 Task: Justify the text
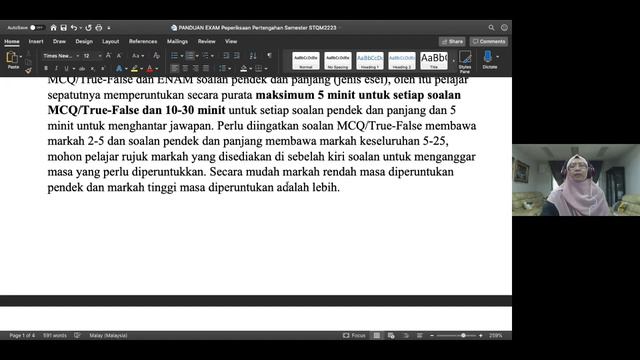click(206, 69)
